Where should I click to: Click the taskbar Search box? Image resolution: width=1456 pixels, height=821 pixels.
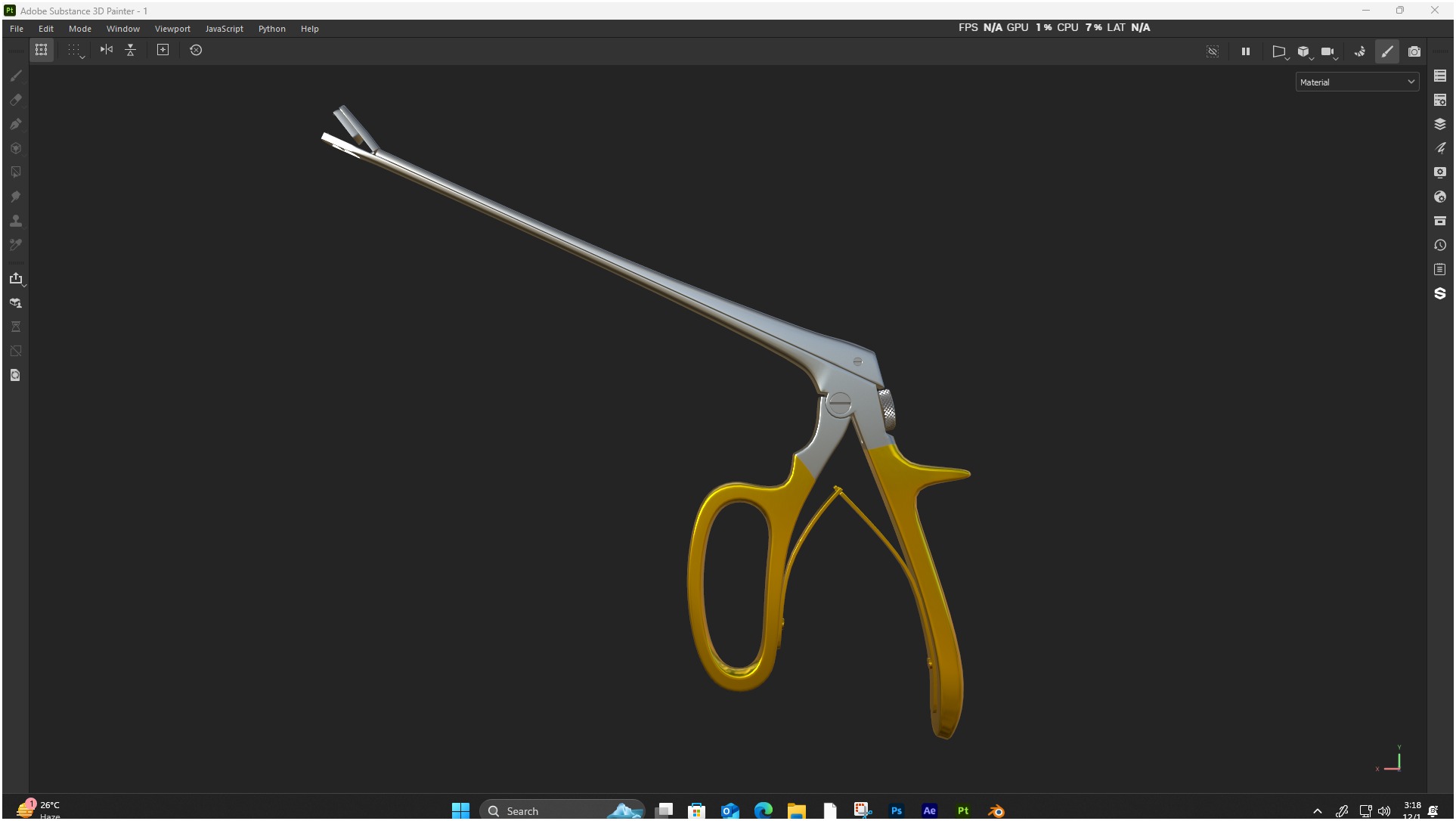(x=562, y=810)
